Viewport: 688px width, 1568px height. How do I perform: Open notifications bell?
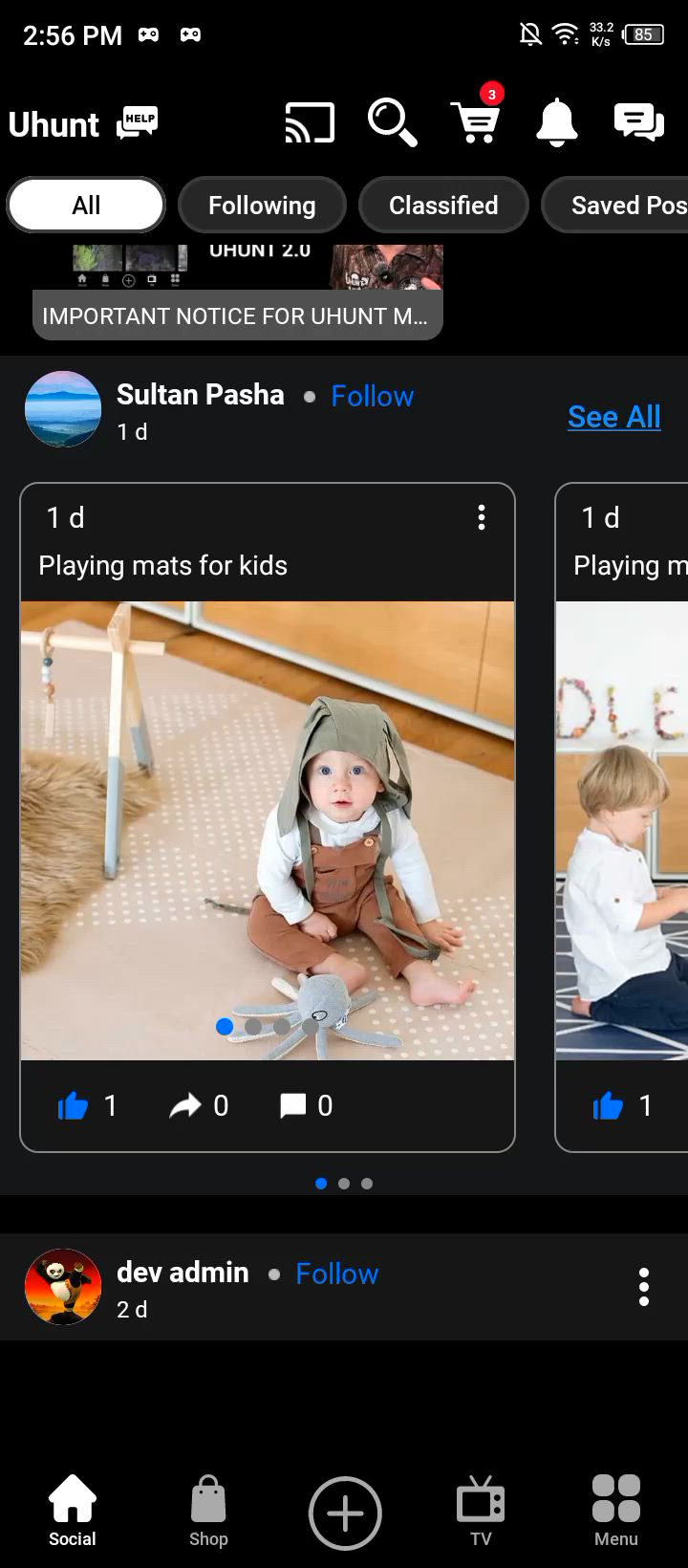coord(557,123)
